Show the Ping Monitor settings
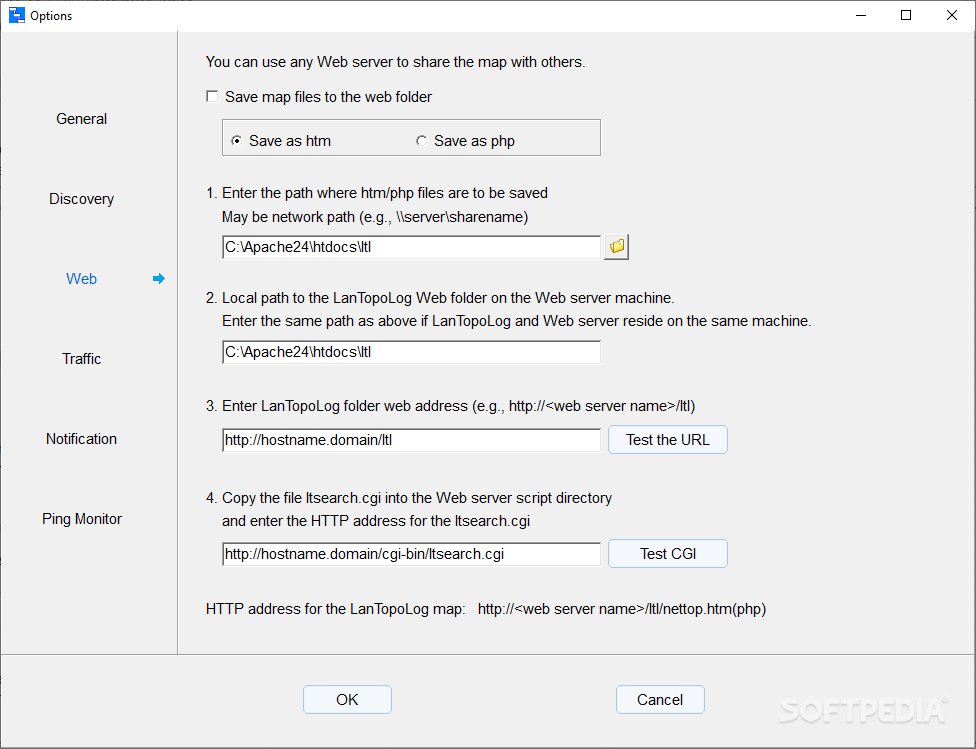This screenshot has width=976, height=749. pos(82,519)
